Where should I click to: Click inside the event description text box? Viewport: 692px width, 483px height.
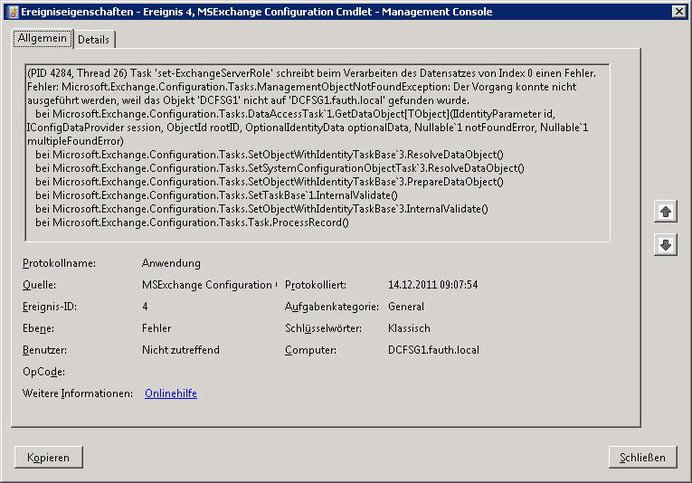pos(318,153)
